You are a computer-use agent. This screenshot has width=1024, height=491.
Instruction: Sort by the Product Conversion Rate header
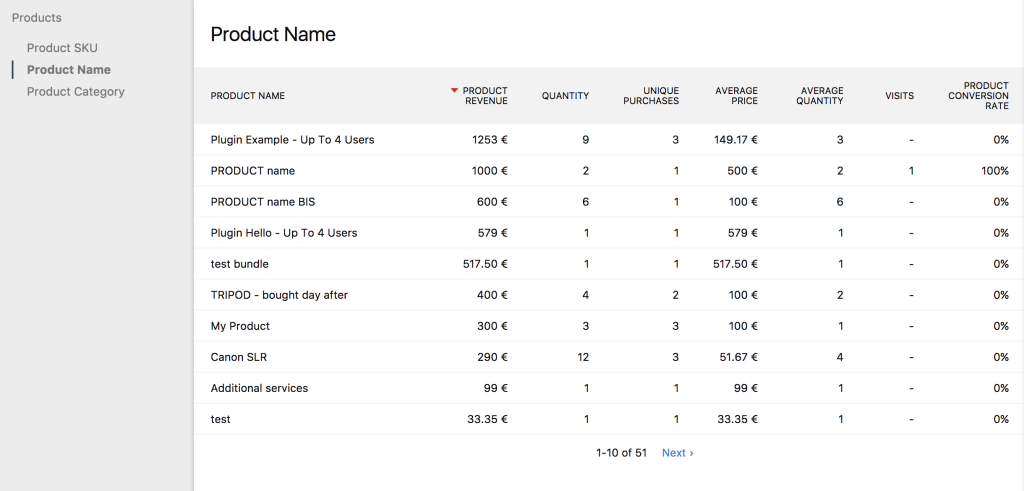coord(978,95)
